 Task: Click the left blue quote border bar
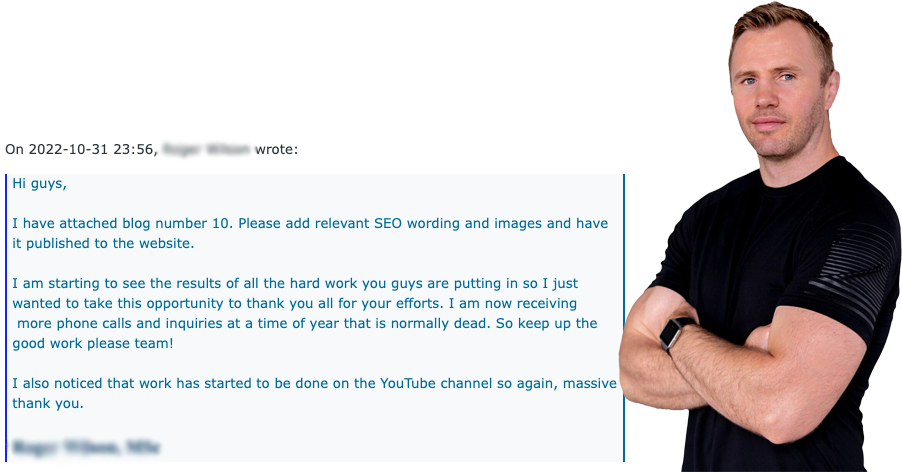[6, 318]
